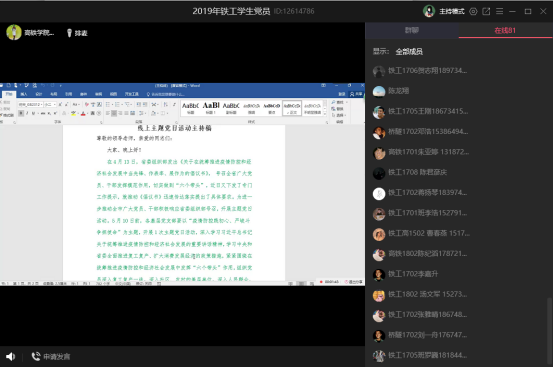Image resolution: width=554 pixels, height=367 pixels.
Task: Toggle Bold formatting in Word ribbon
Action: click(21, 113)
